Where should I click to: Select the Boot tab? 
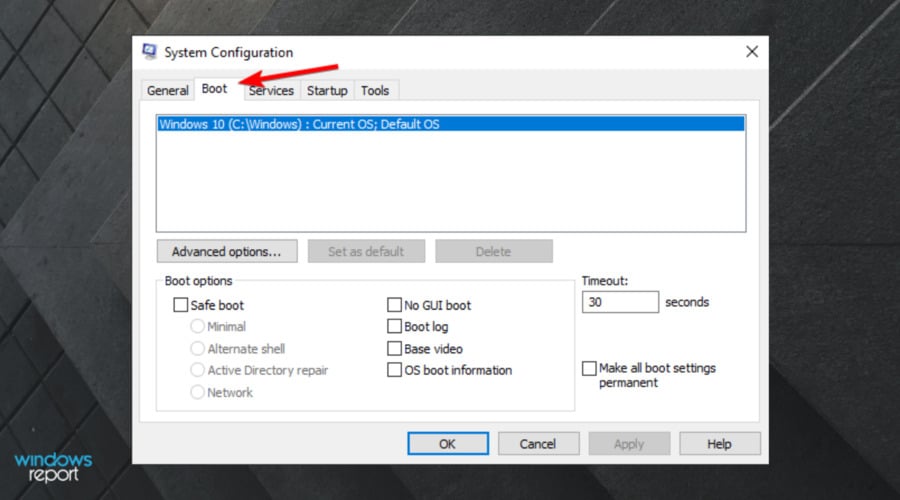[x=215, y=89]
